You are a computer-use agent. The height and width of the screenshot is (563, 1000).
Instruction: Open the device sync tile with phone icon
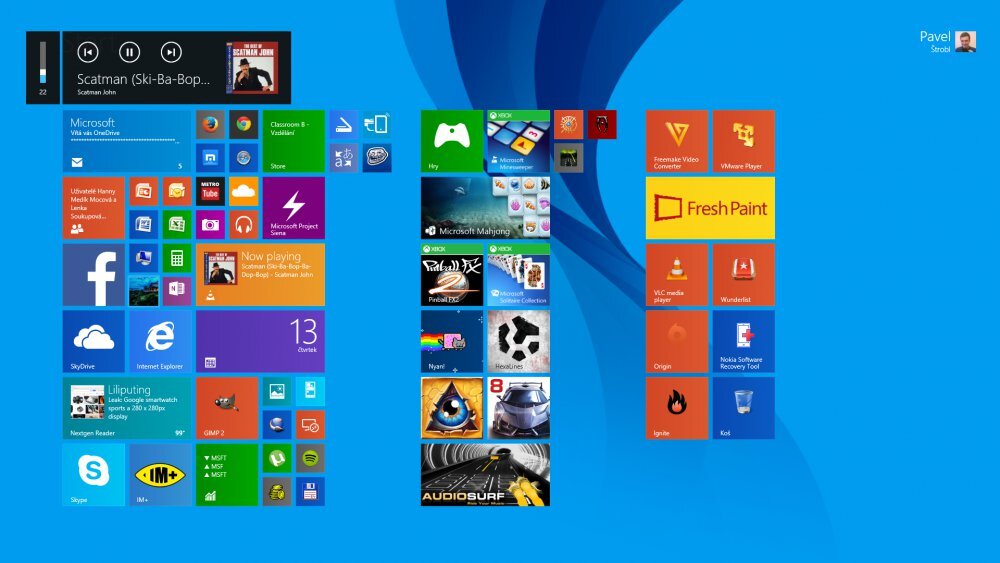point(377,124)
